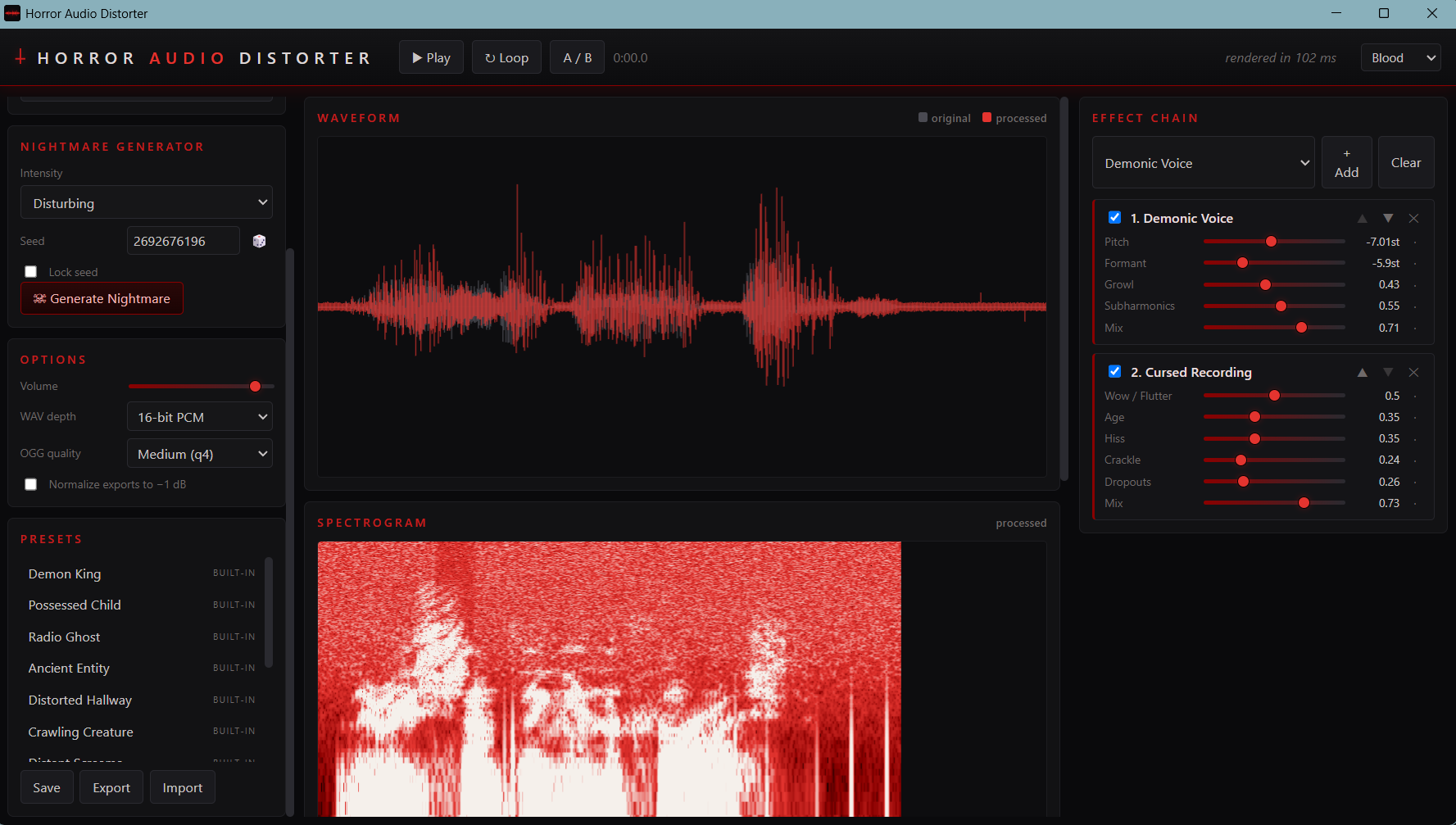1456x825 pixels.
Task: Remove the Cursed Recording effect
Action: [x=1413, y=372]
